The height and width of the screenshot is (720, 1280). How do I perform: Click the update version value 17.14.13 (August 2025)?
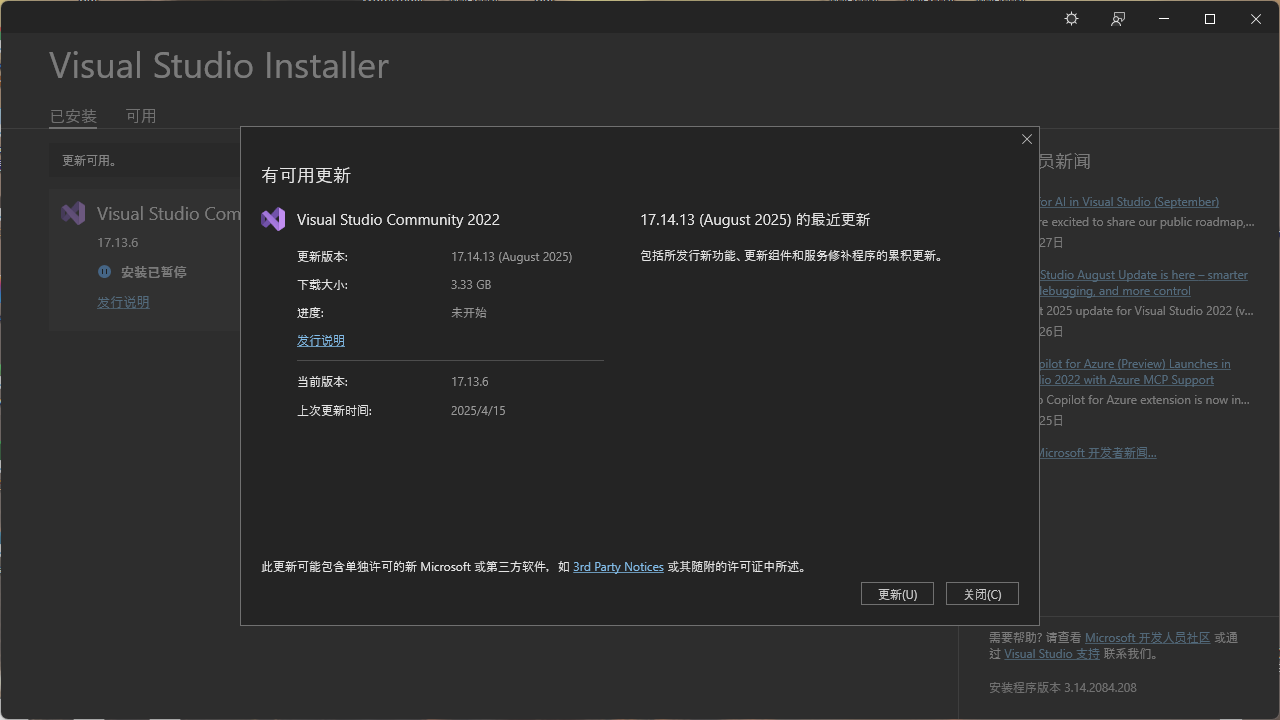[511, 257]
